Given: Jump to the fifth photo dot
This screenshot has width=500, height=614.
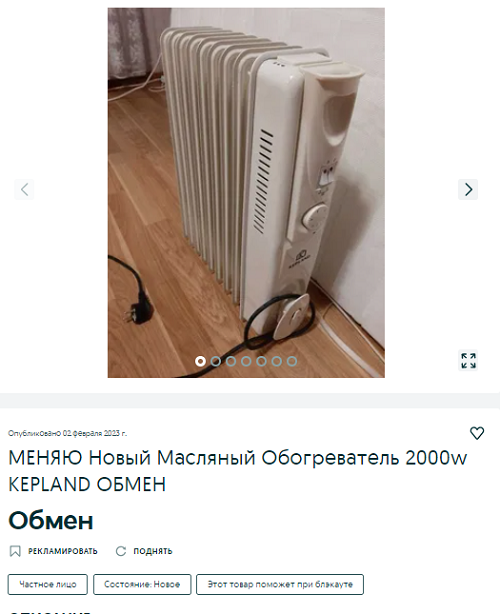Looking at the screenshot, I should pyautogui.click(x=261, y=361).
